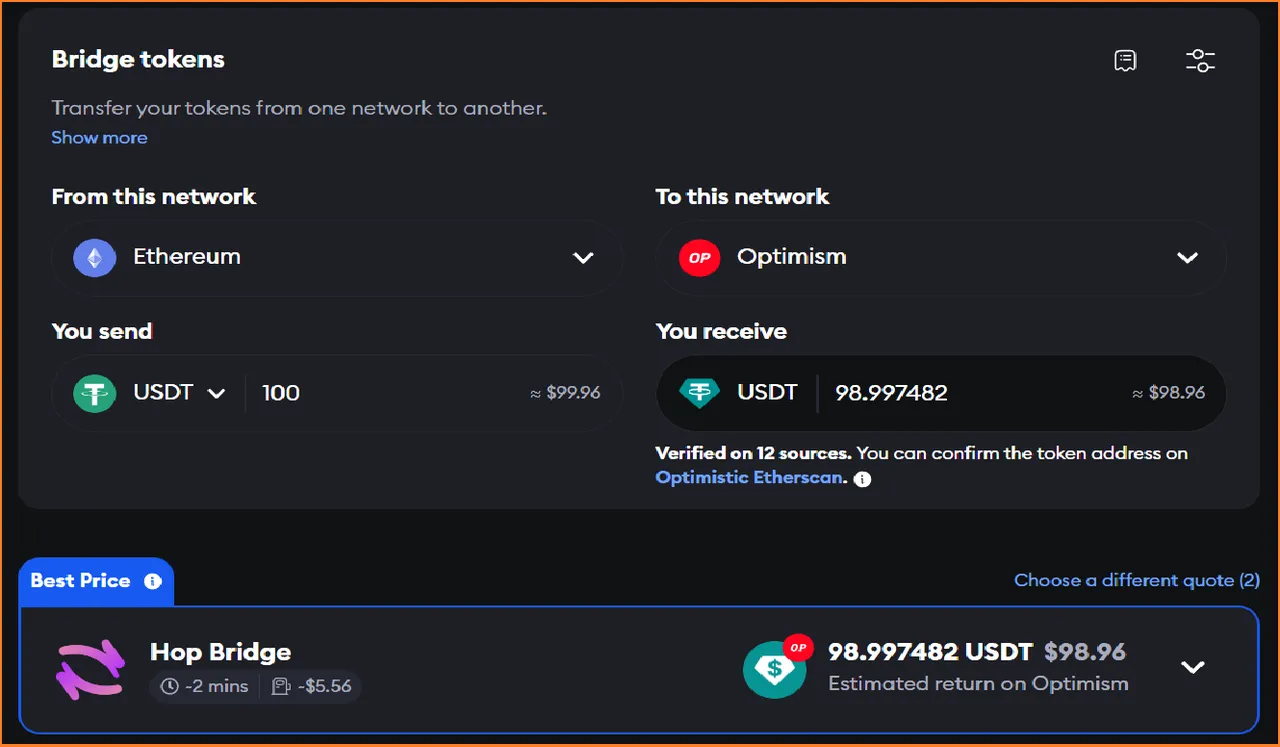Click the ≈ $99.96 send value

pos(565,393)
